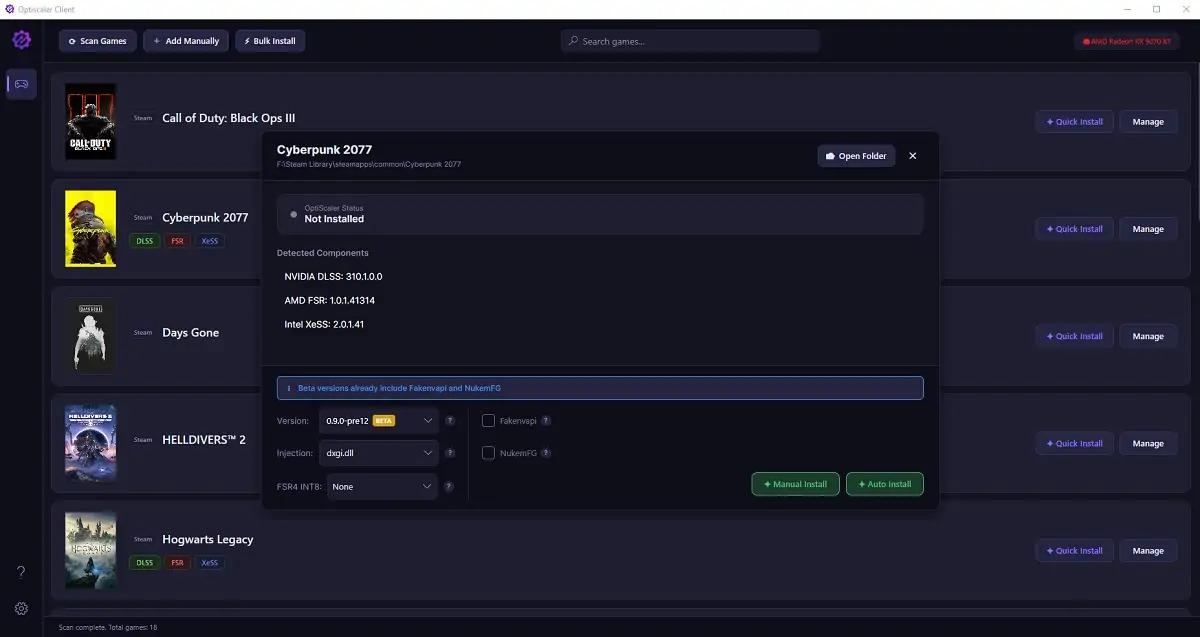This screenshot has height=637, width=1200.
Task: Click the Bulk Install button
Action: [270, 41]
